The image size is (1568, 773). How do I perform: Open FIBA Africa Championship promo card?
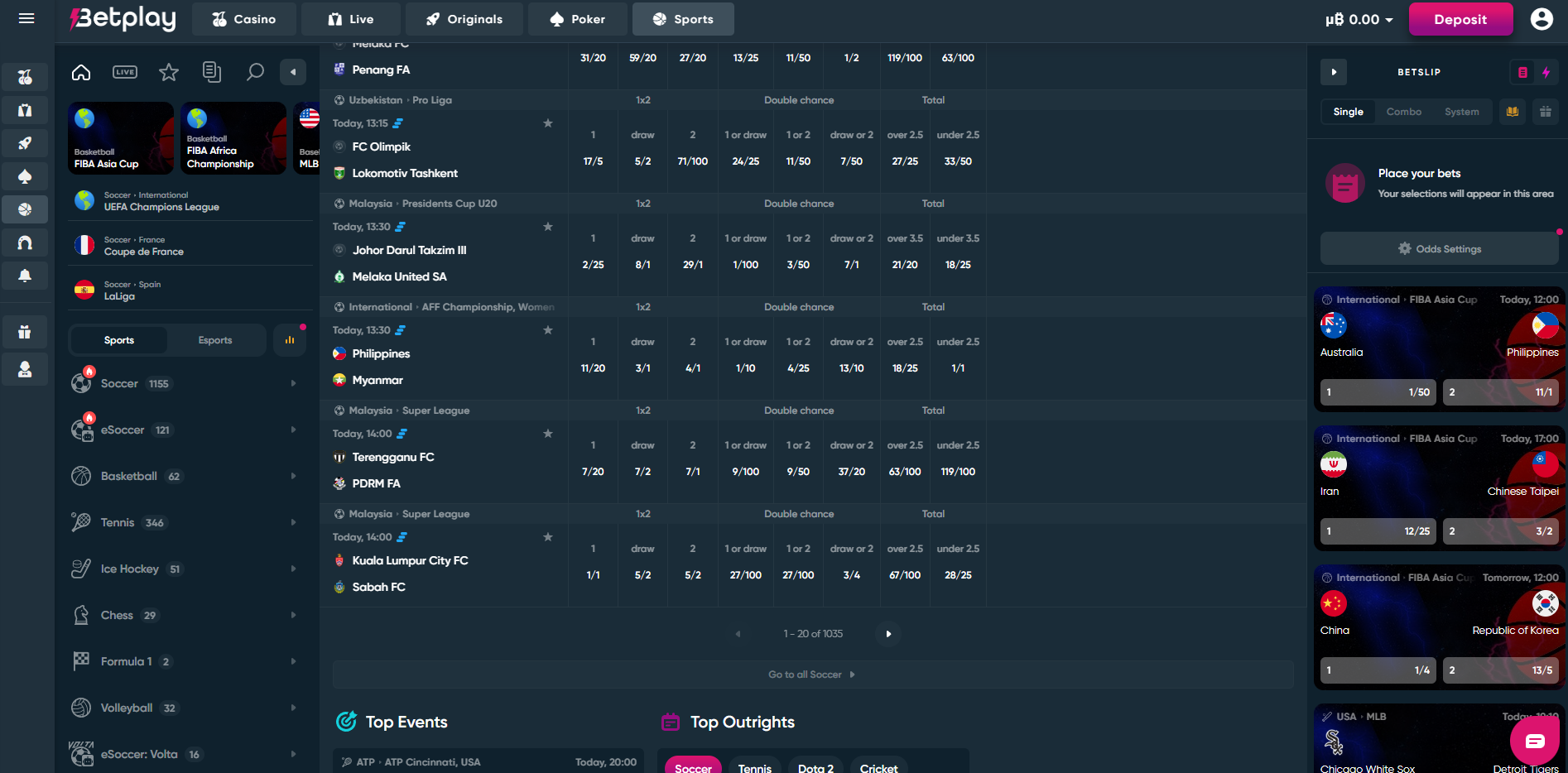tap(233, 138)
